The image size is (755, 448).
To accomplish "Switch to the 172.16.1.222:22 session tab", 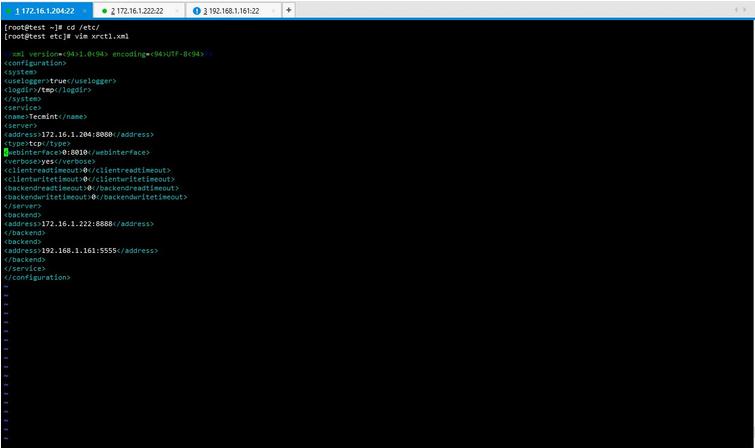I will [x=139, y=11].
